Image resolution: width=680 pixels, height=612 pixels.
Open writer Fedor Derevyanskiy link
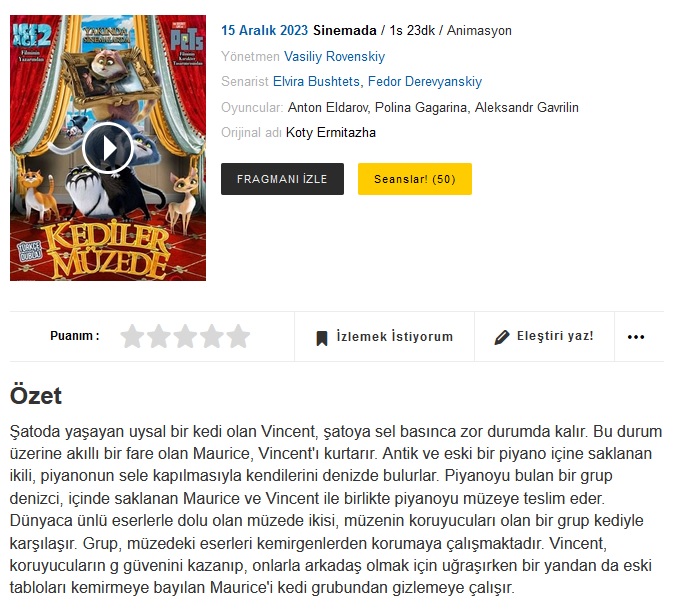click(425, 82)
